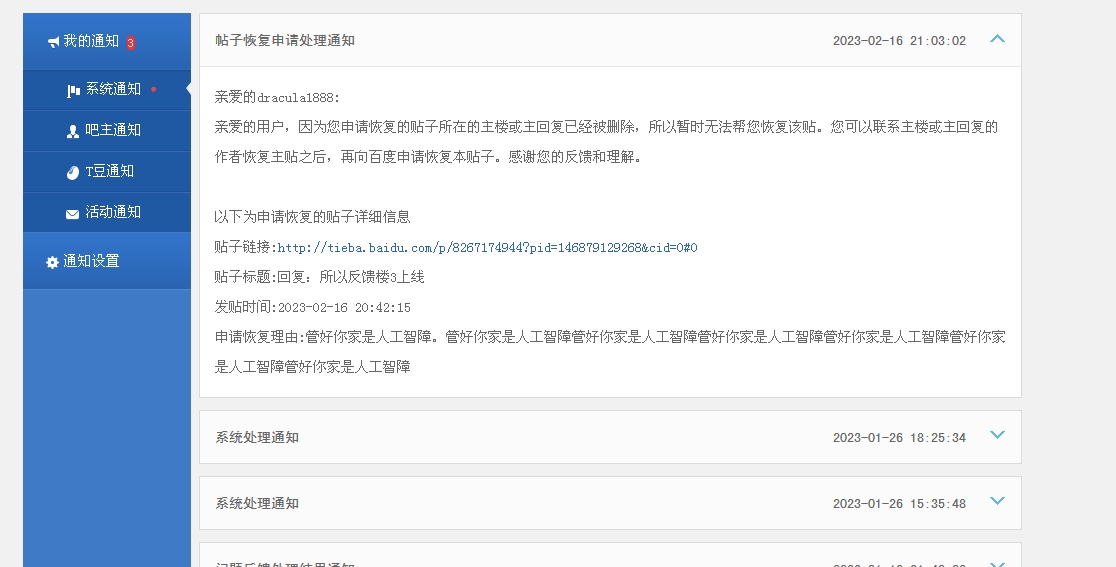Collapse the 帖子恢复申请处理通知 panel
This screenshot has width=1116, height=567.
pyautogui.click(x=996, y=40)
